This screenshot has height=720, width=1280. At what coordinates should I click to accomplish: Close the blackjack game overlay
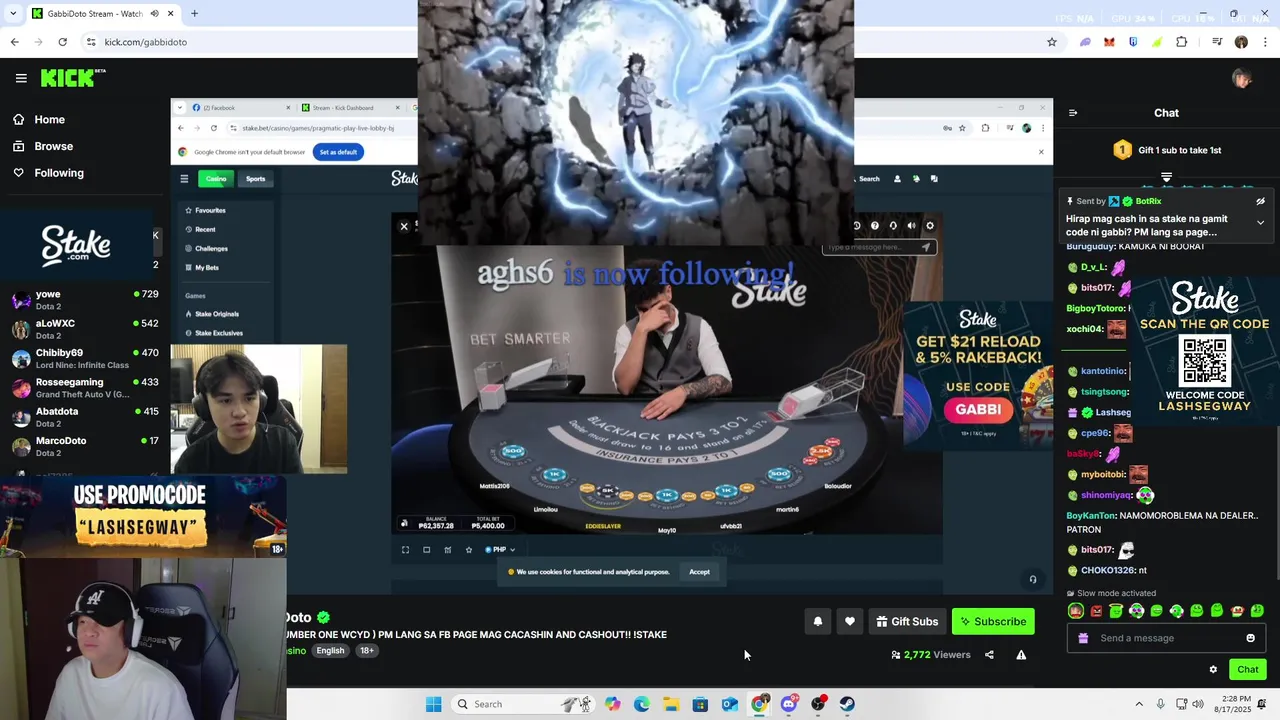[404, 226]
